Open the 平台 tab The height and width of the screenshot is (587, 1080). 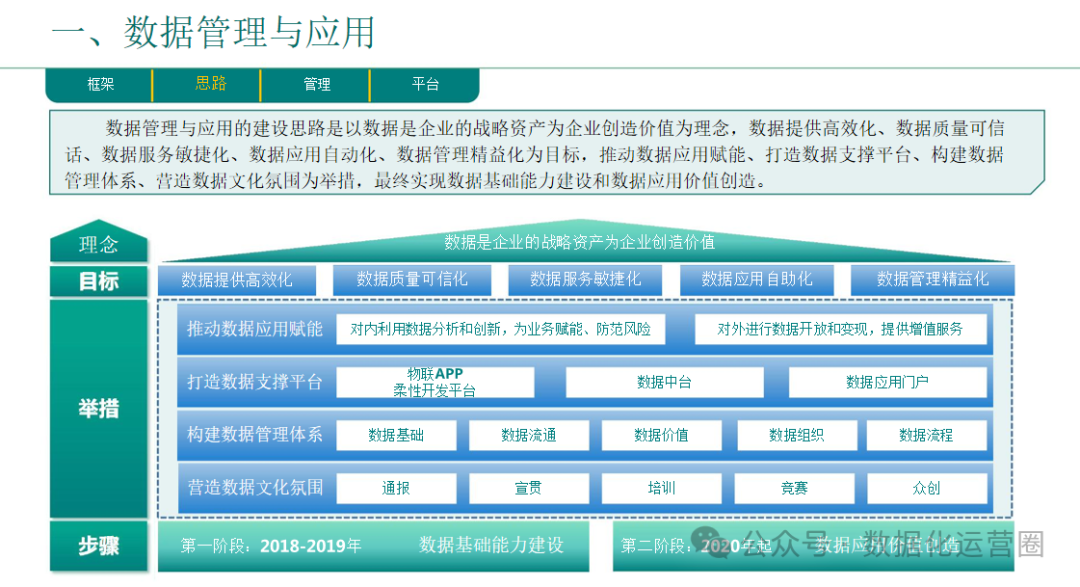(425, 85)
